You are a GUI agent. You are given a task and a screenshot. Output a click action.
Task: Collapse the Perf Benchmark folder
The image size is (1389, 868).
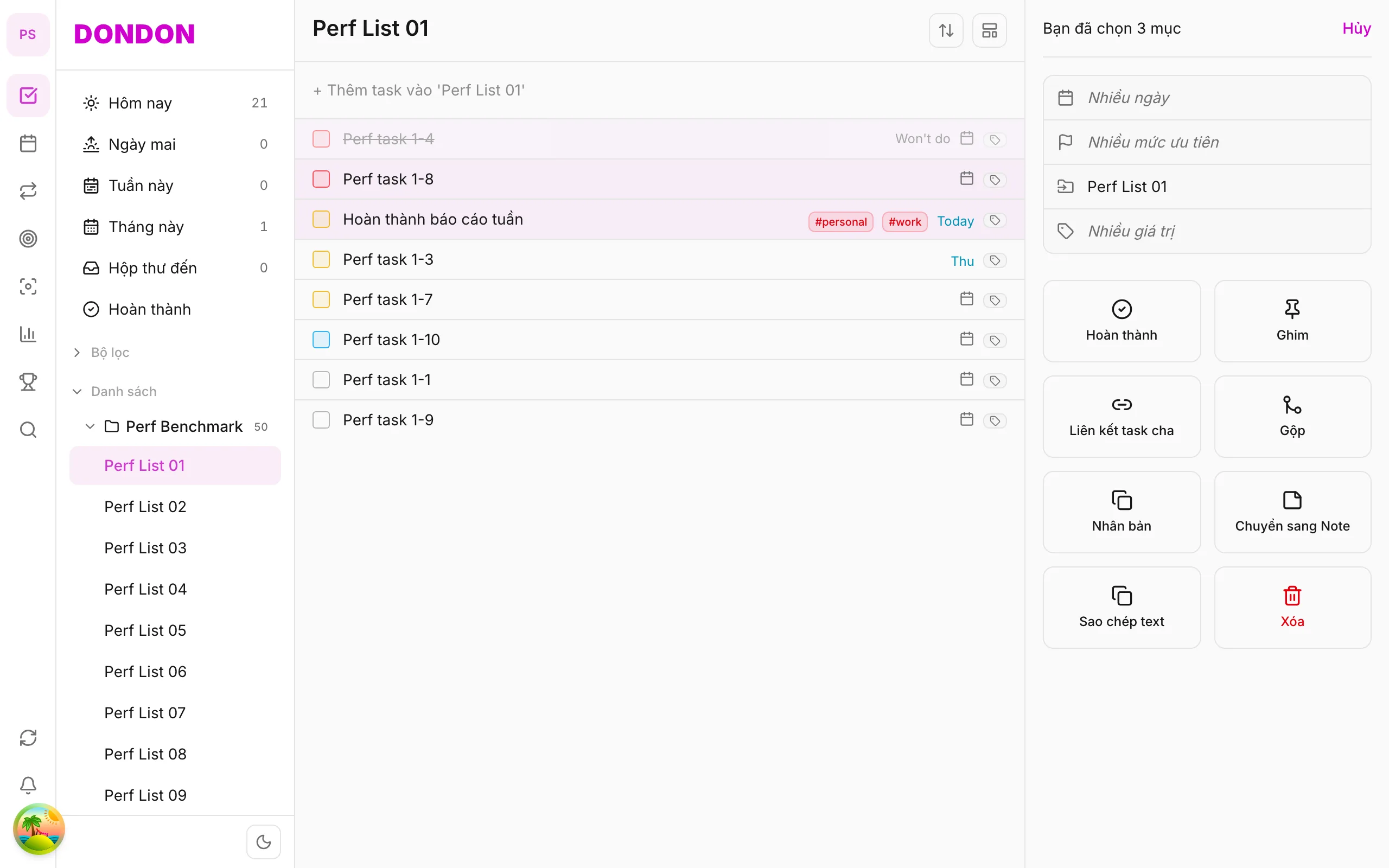[90, 426]
